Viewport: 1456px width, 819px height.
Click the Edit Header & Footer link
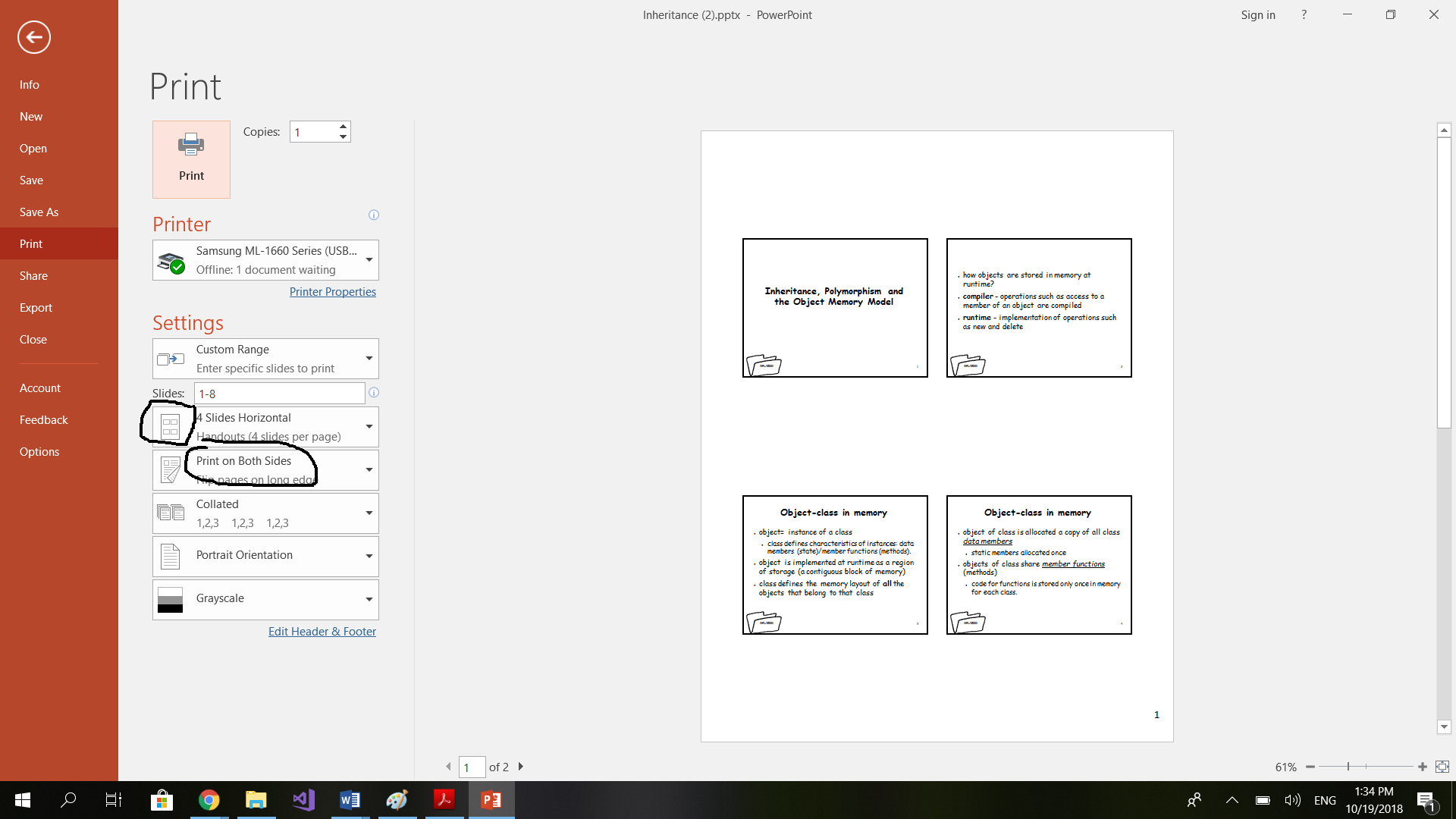(322, 632)
